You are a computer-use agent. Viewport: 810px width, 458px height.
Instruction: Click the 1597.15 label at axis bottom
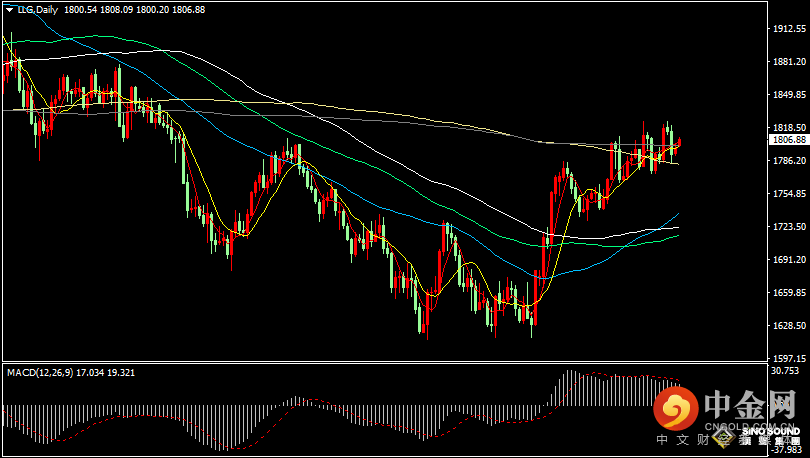click(789, 358)
